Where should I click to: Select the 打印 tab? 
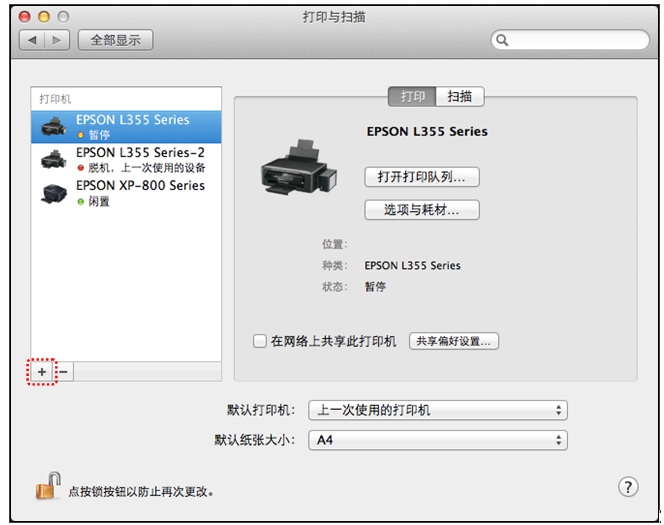[x=412, y=97]
